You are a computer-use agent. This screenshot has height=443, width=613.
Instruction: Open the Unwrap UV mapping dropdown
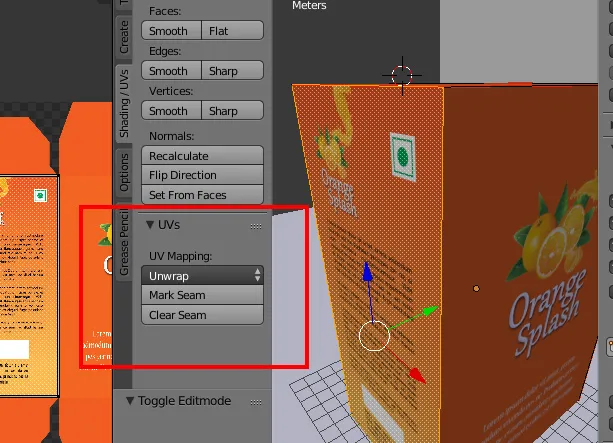click(203, 276)
